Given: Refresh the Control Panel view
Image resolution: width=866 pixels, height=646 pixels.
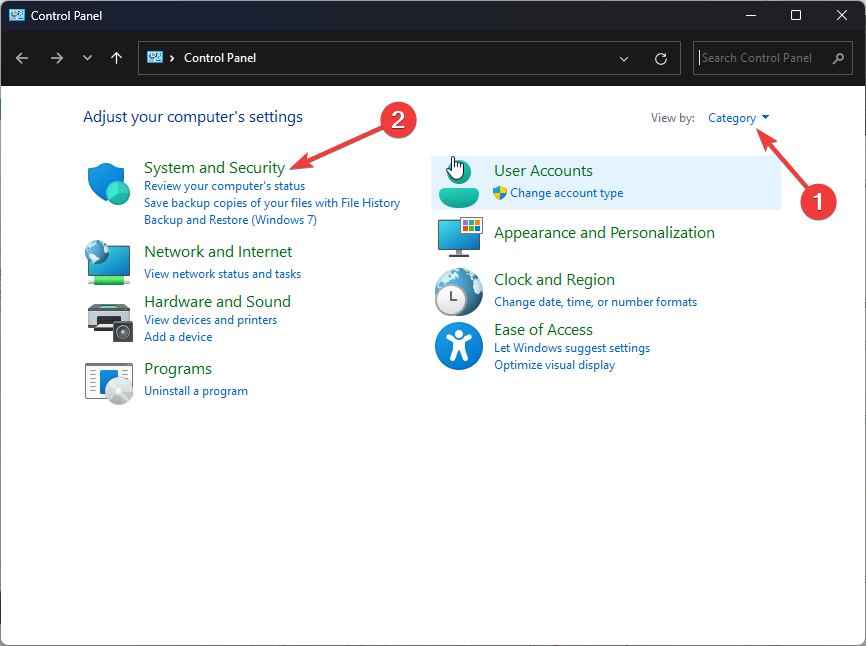Looking at the screenshot, I should click(x=660, y=58).
